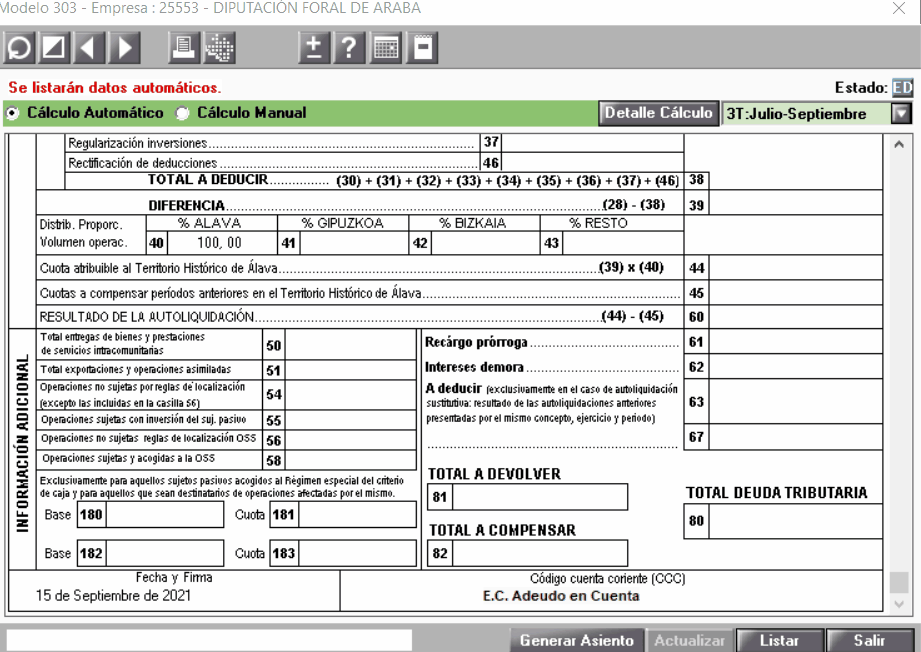Open the 3T:Julio-Septiembre period dropdown

click(x=900, y=113)
